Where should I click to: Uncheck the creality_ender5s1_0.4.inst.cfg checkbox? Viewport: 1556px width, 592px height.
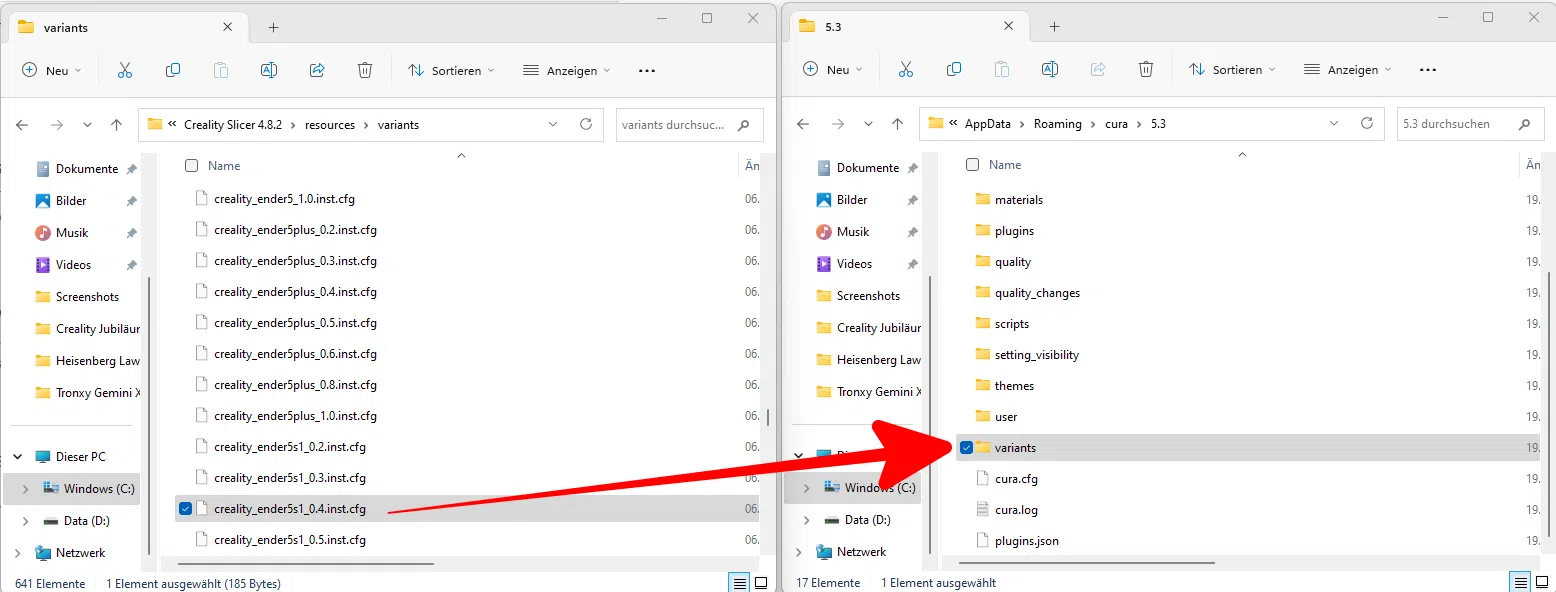coord(185,509)
